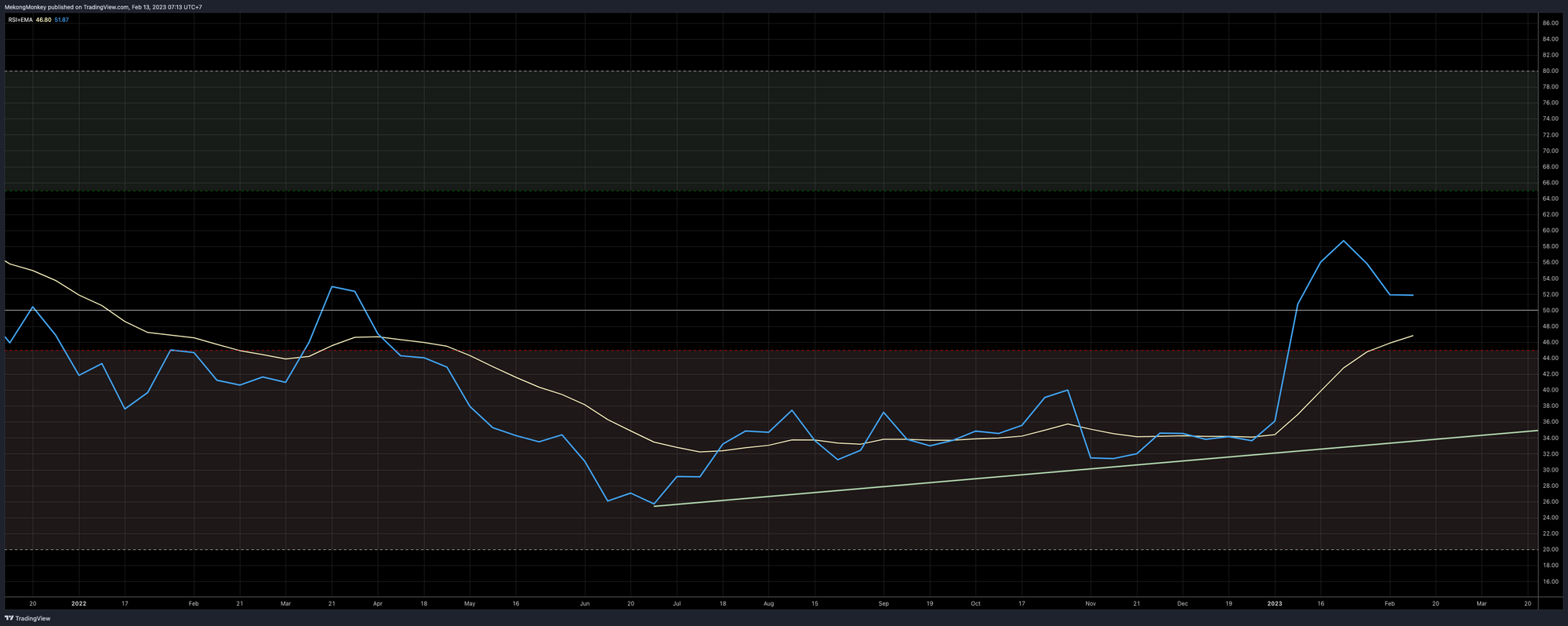Select the 36.00 value on the price scale
Screen dimensions: 1568x626
click(1550, 422)
